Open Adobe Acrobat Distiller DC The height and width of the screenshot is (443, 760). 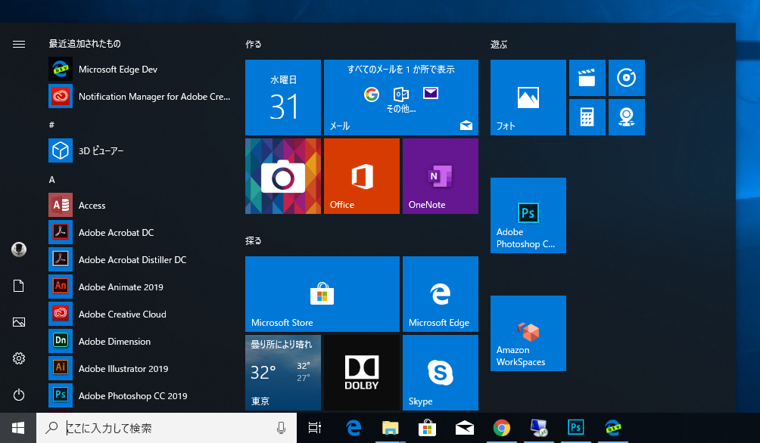coord(141,259)
